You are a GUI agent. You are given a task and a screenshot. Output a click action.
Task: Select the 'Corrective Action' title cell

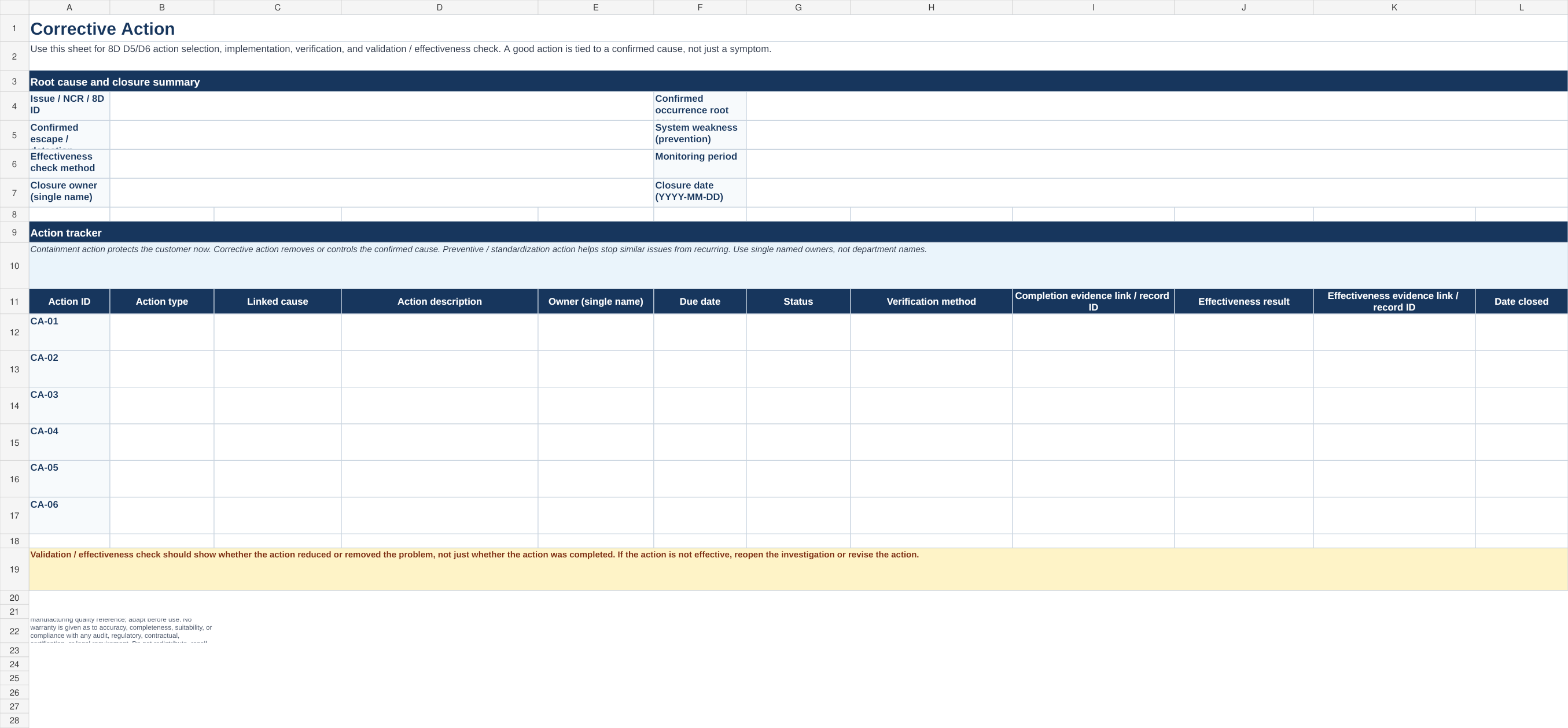pos(798,28)
